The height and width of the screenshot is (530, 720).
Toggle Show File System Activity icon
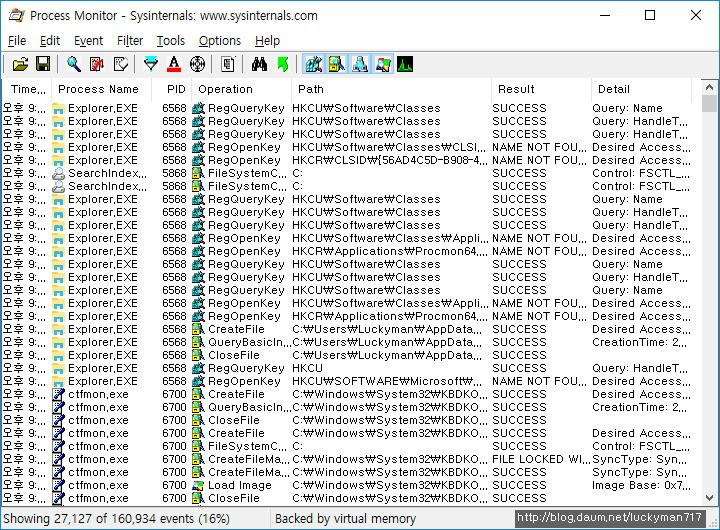click(337, 64)
